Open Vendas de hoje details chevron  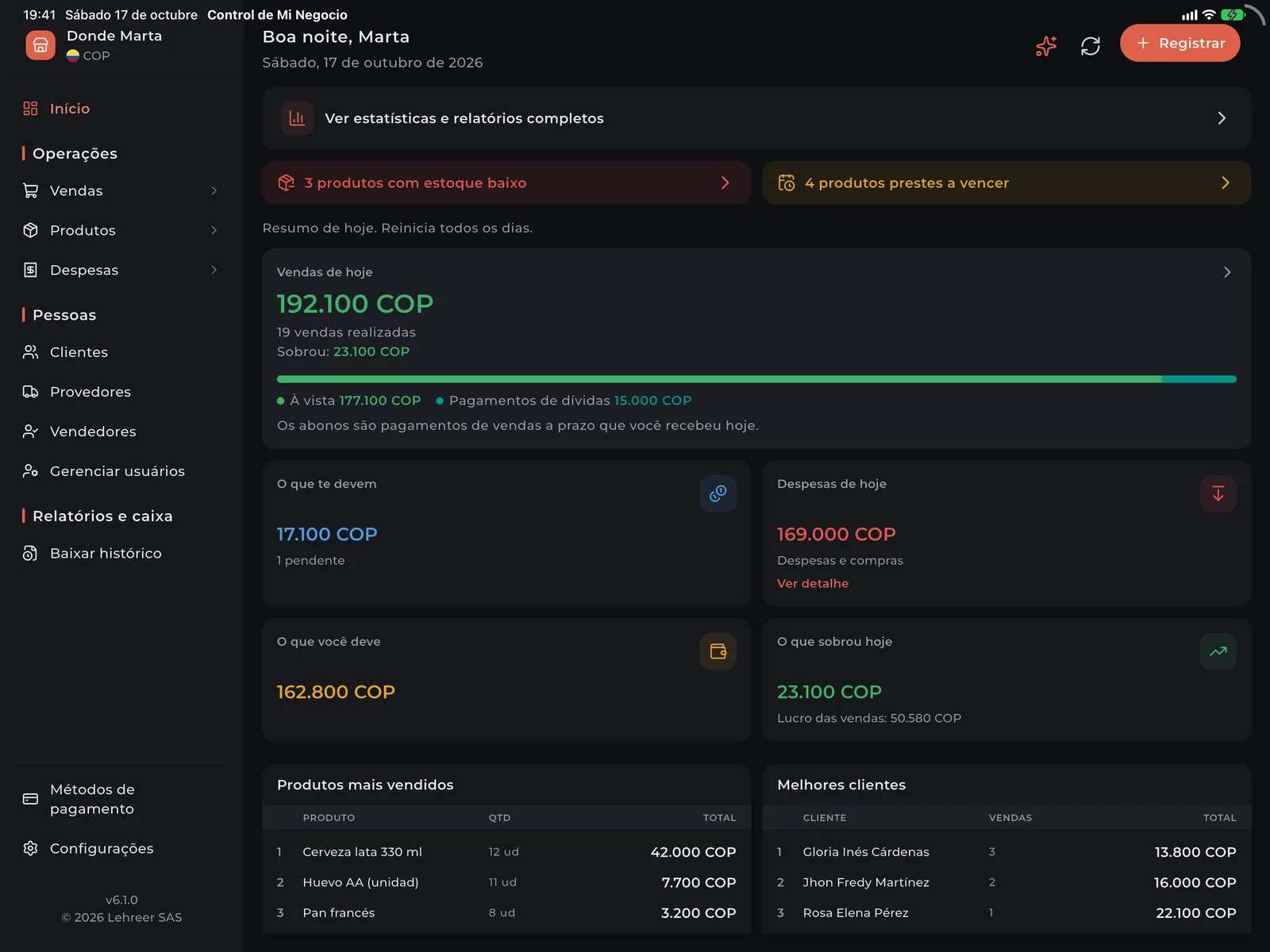point(1227,272)
